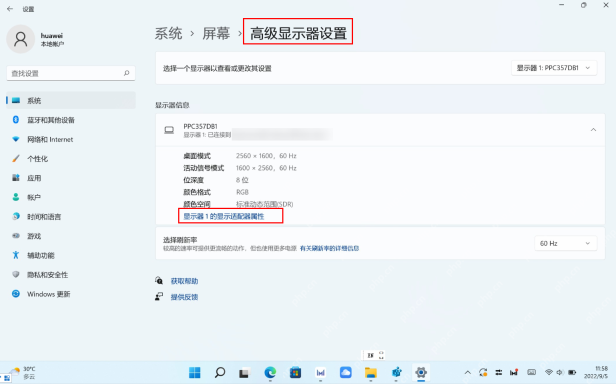Click the monitor icon beside PPC357DB1

coord(169,130)
